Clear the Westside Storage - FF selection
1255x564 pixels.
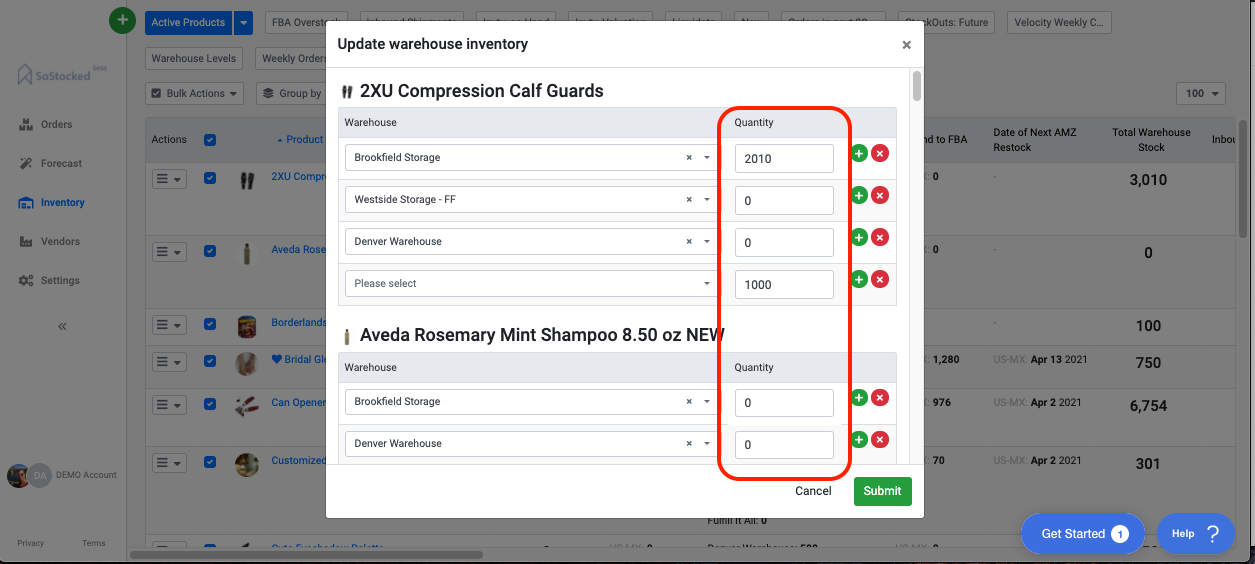coord(689,200)
